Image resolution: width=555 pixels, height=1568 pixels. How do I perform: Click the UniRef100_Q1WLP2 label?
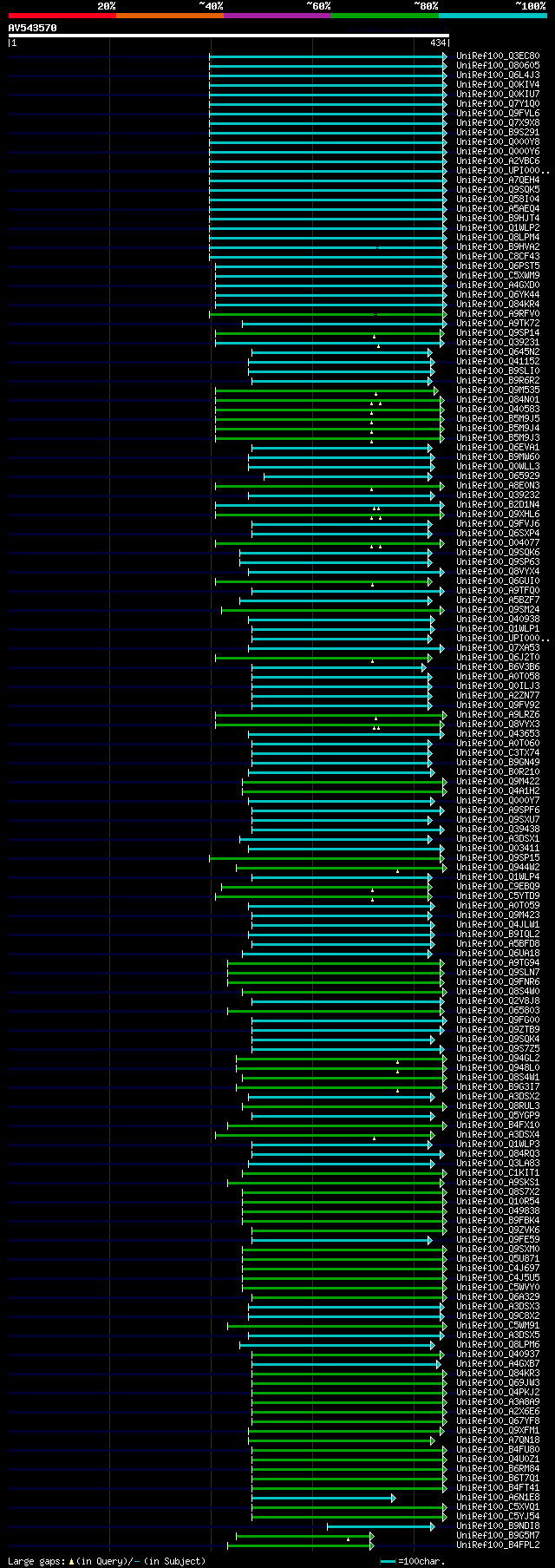[x=498, y=228]
